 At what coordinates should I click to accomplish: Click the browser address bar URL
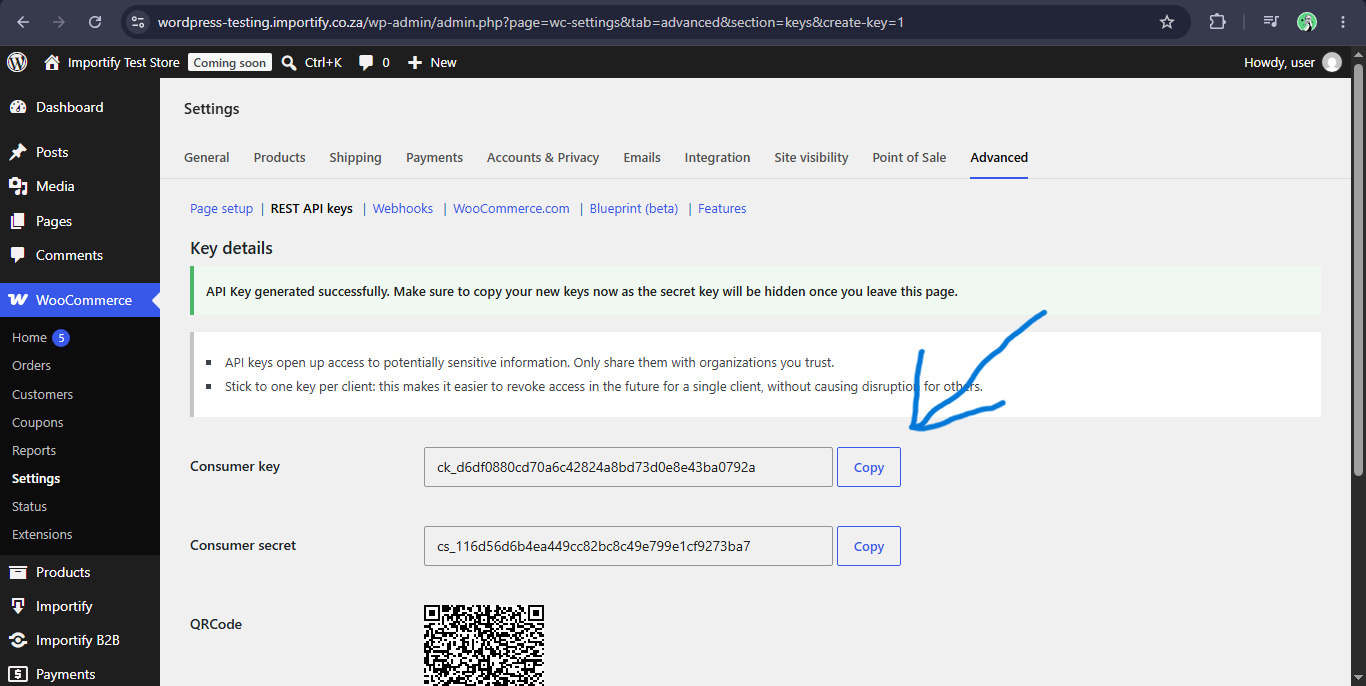531,22
